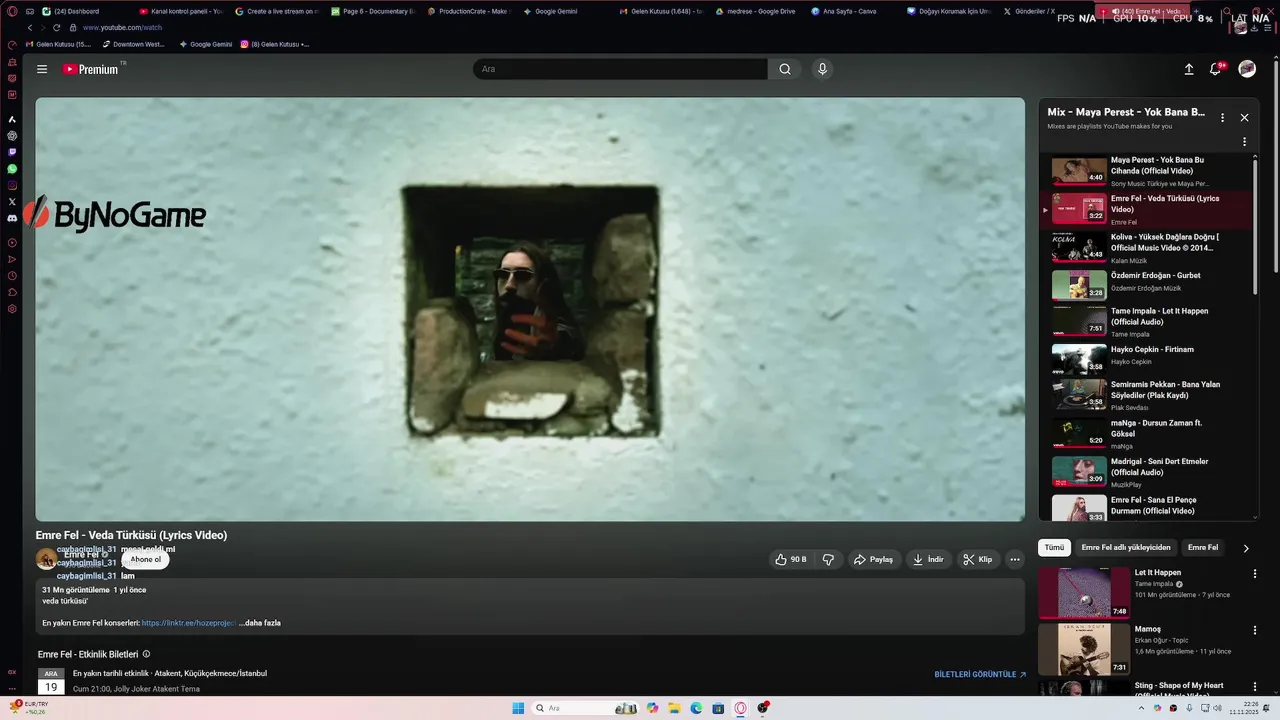Play Hayko Cepkin - Fırtınam item

[1147, 360]
